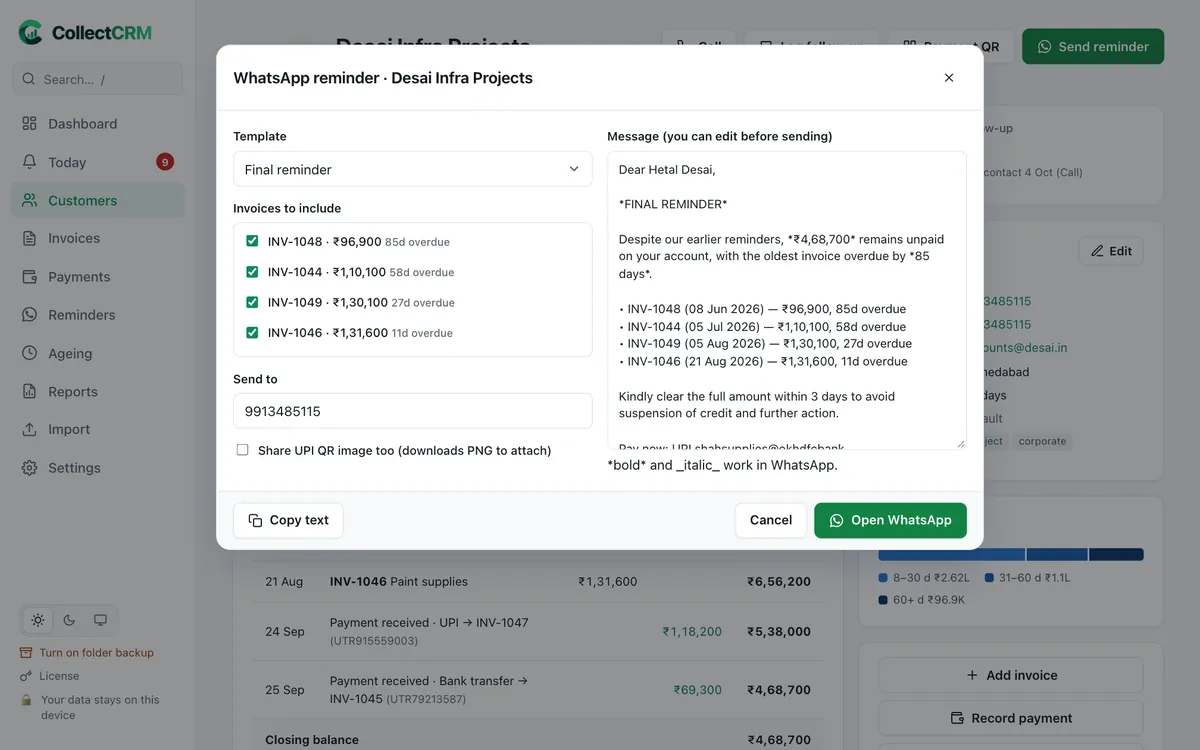This screenshot has width=1200, height=750.
Task: Click inside the Message text area
Action: point(787,300)
